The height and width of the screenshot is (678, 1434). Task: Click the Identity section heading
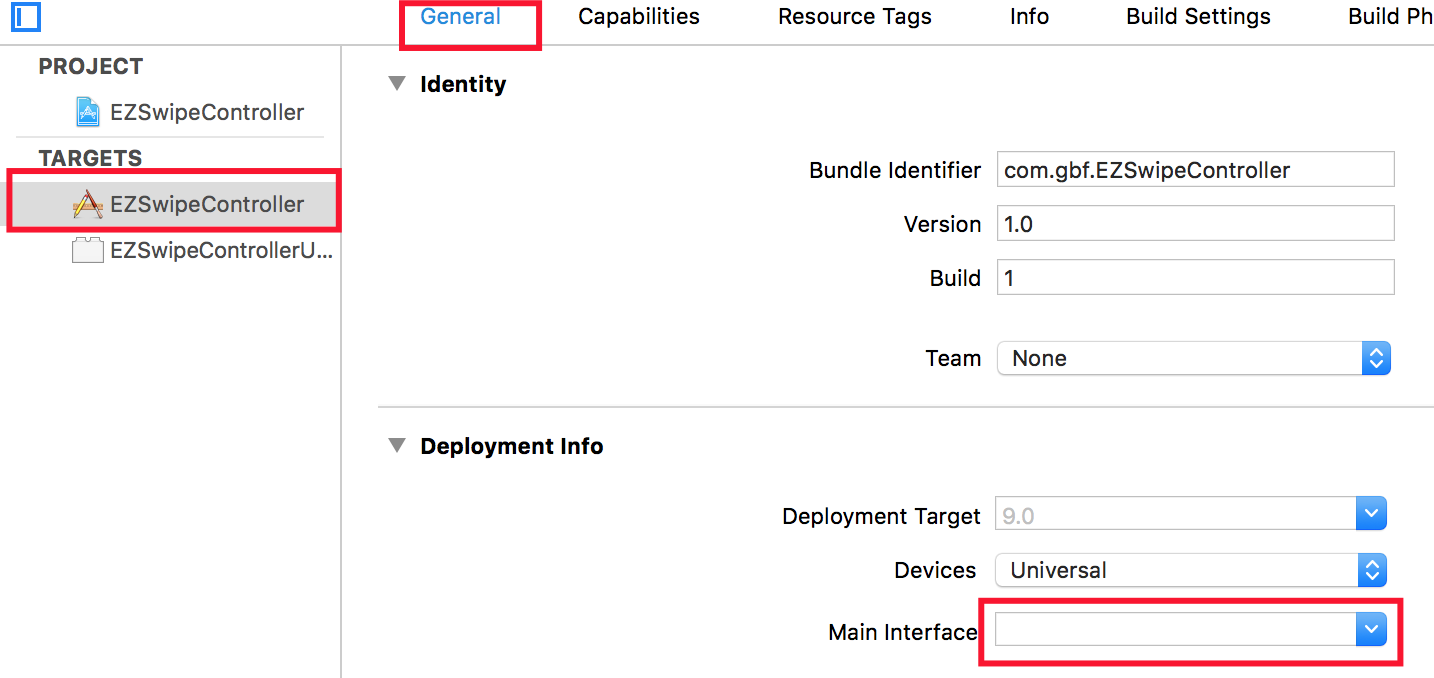pos(463,84)
